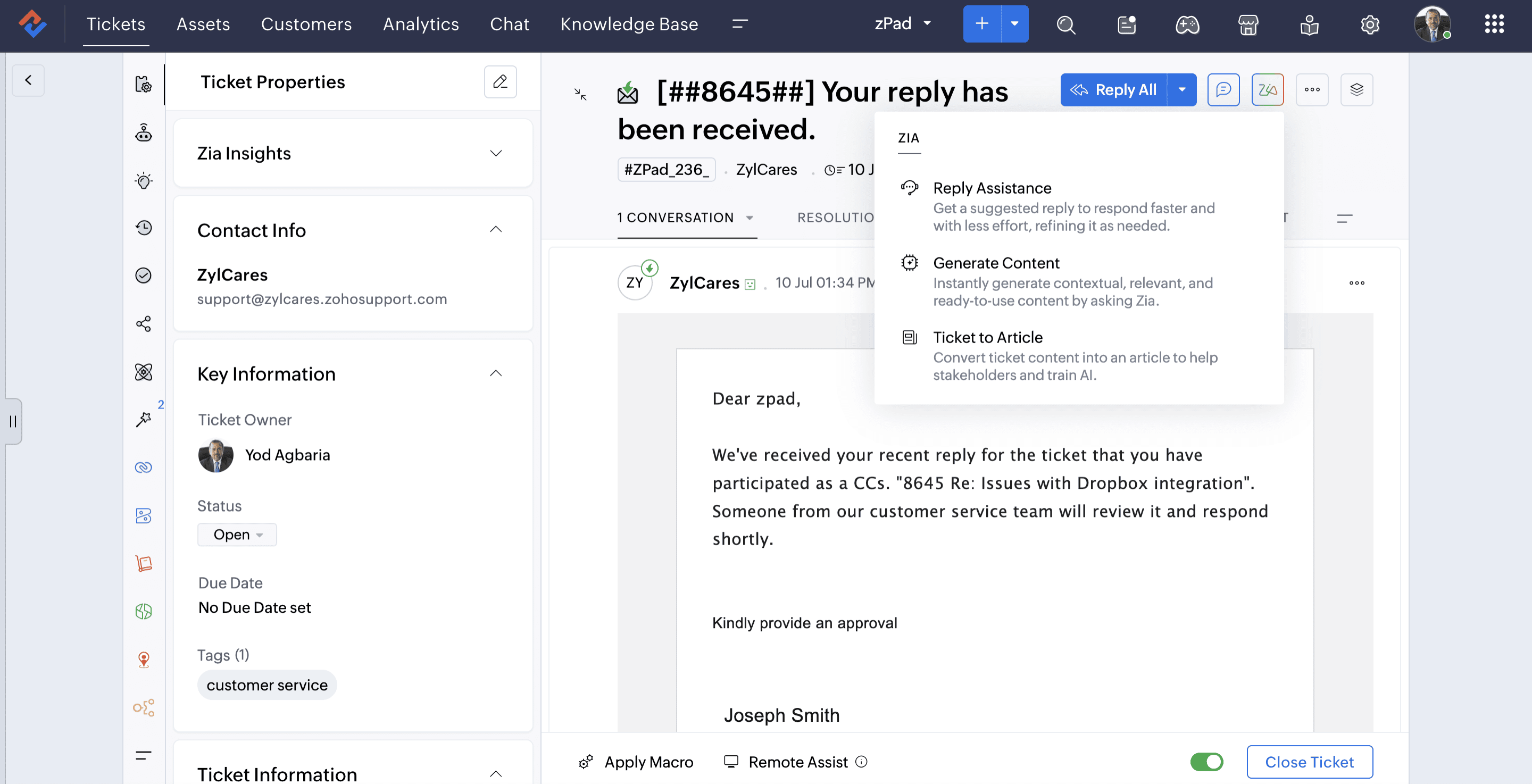Open the #ZPad_236_ ticket ID badge
Screen dimensions: 1532x784
coord(666,170)
